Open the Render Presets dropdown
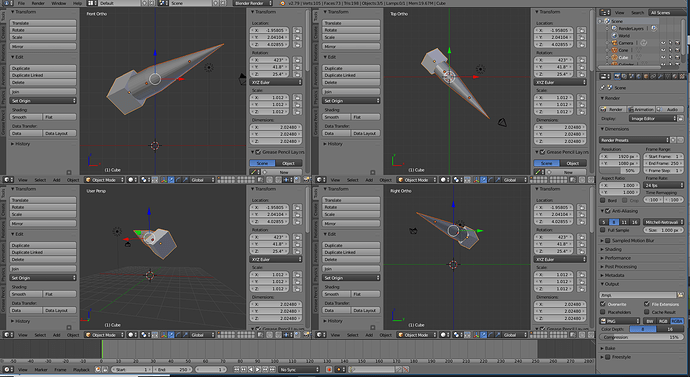The height and width of the screenshot is (377, 690). [x=634, y=140]
